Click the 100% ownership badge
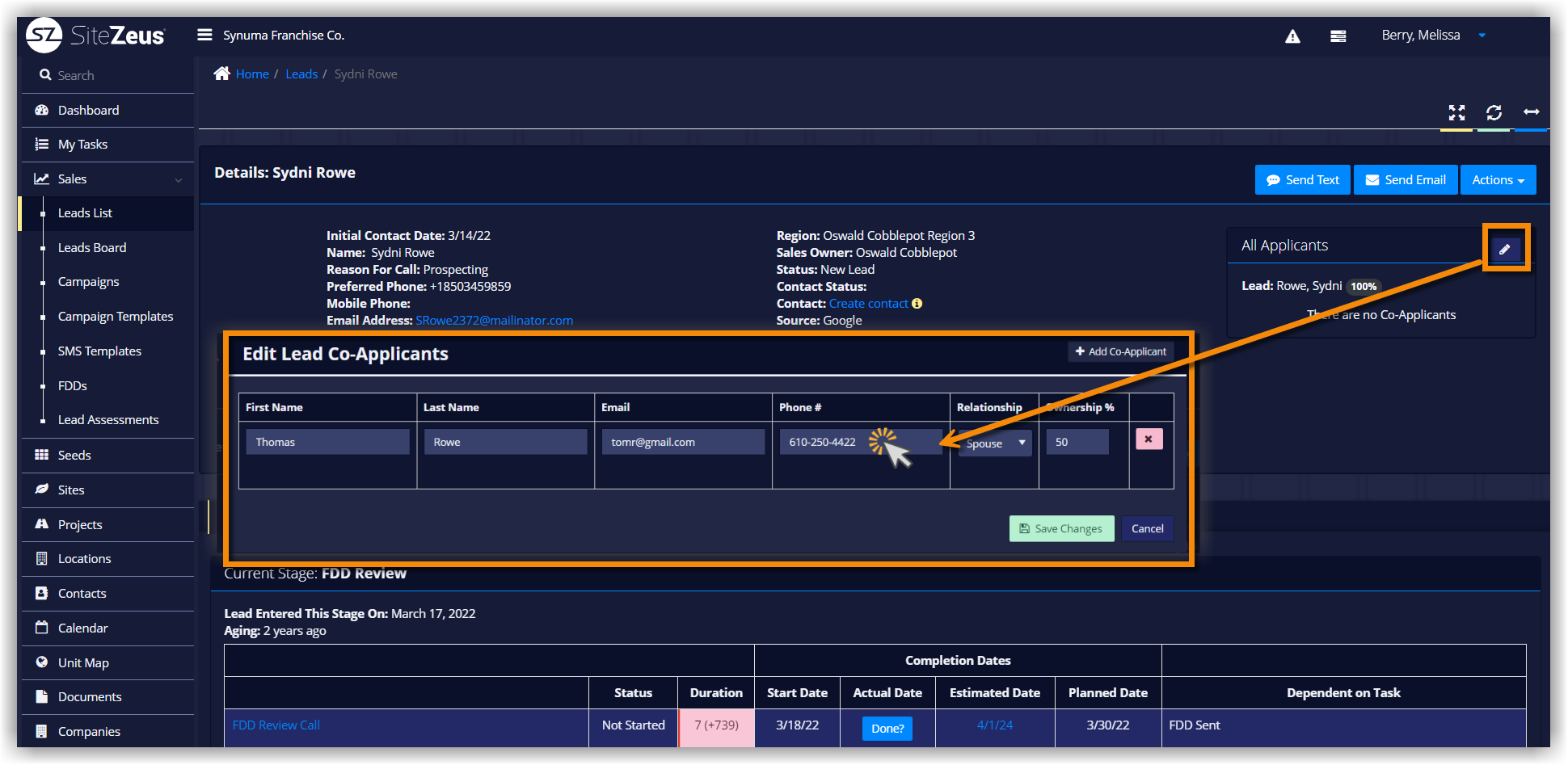The width and height of the screenshot is (1568, 765). coord(1364,287)
